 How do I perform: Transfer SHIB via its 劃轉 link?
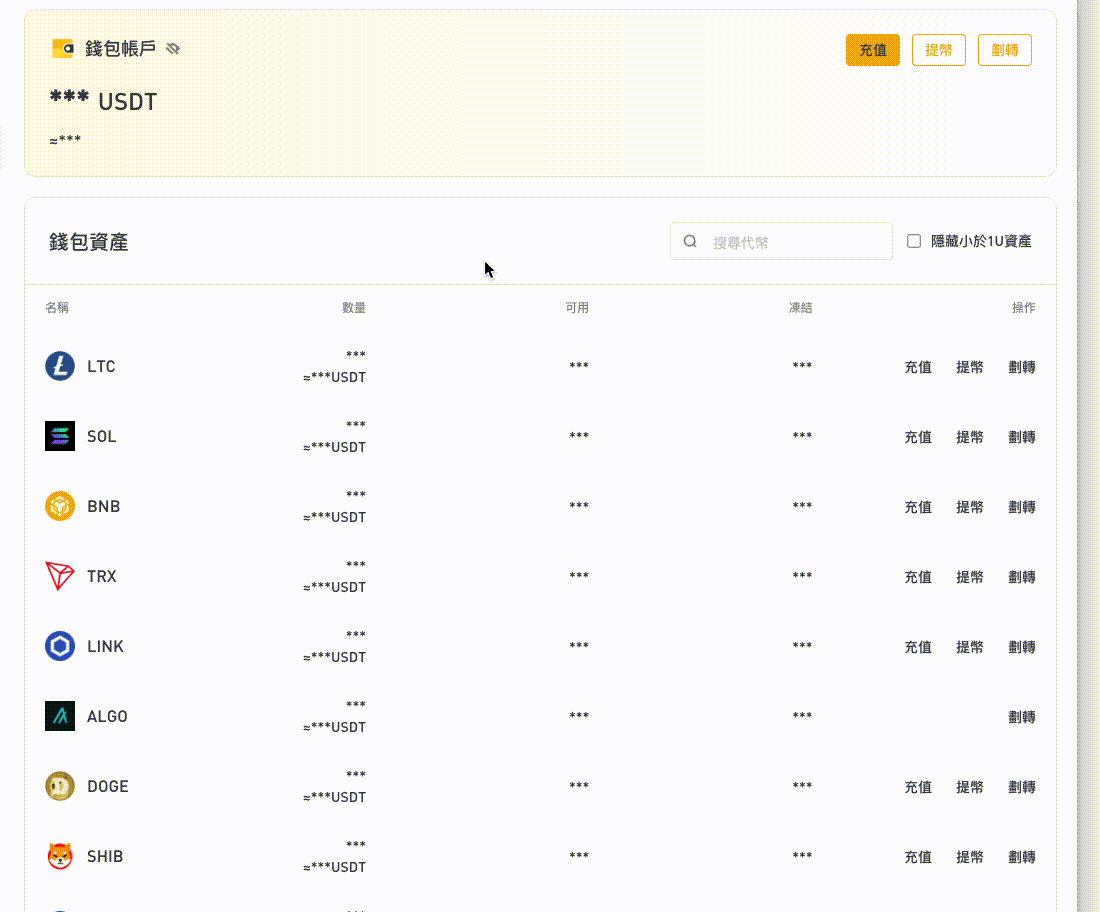tap(1021, 857)
